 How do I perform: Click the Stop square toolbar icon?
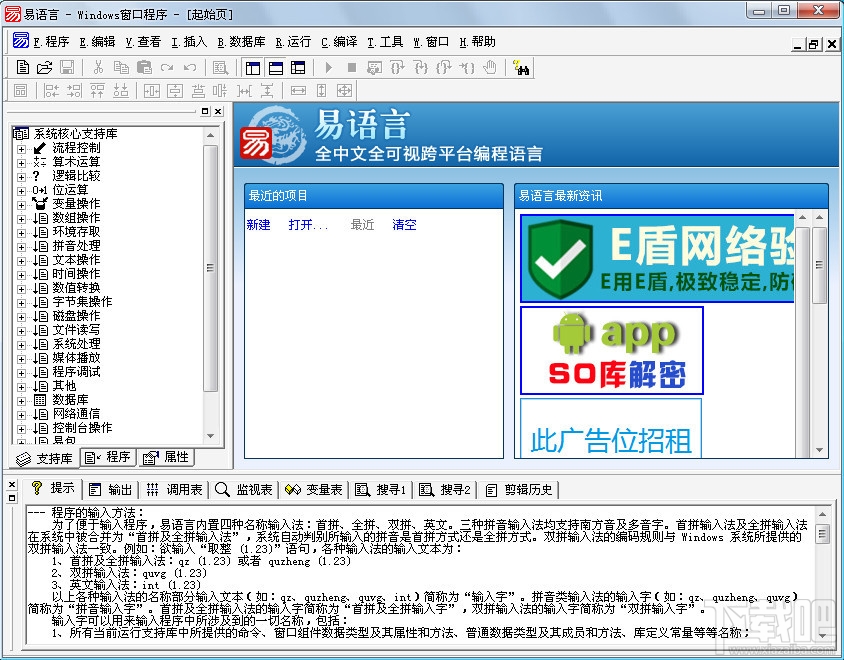coord(351,68)
